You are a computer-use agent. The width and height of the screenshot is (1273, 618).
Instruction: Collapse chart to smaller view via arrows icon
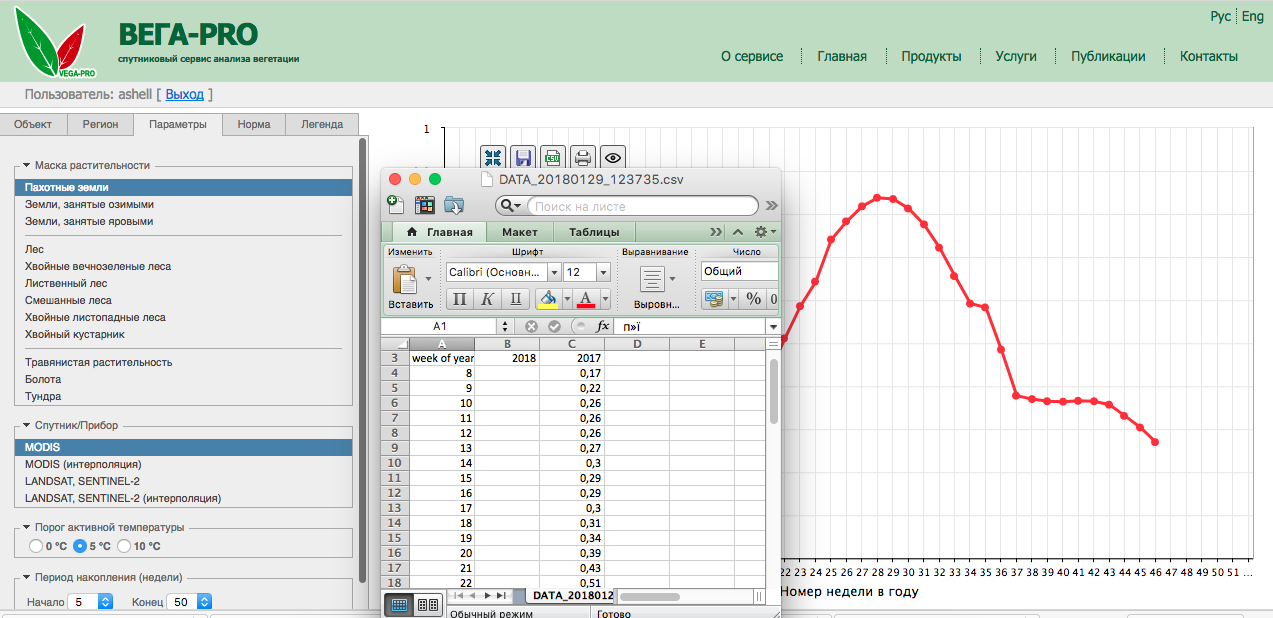pos(492,157)
